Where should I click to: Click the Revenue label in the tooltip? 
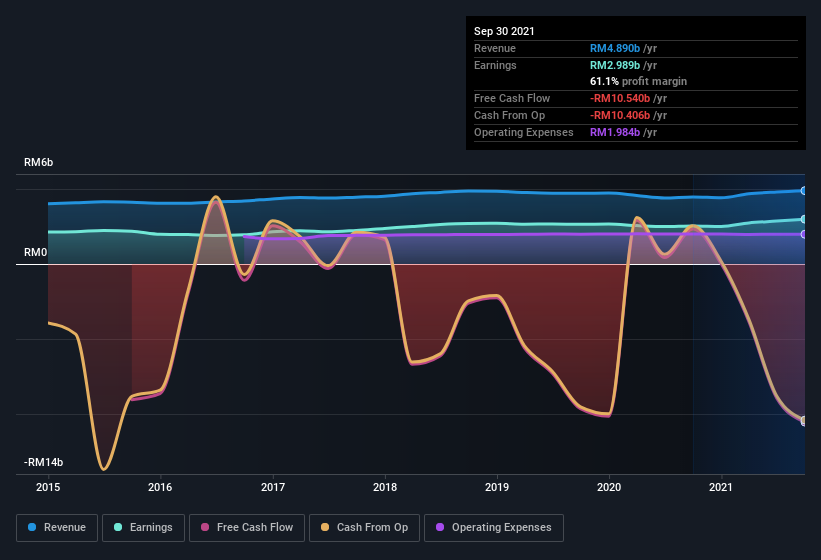point(495,48)
